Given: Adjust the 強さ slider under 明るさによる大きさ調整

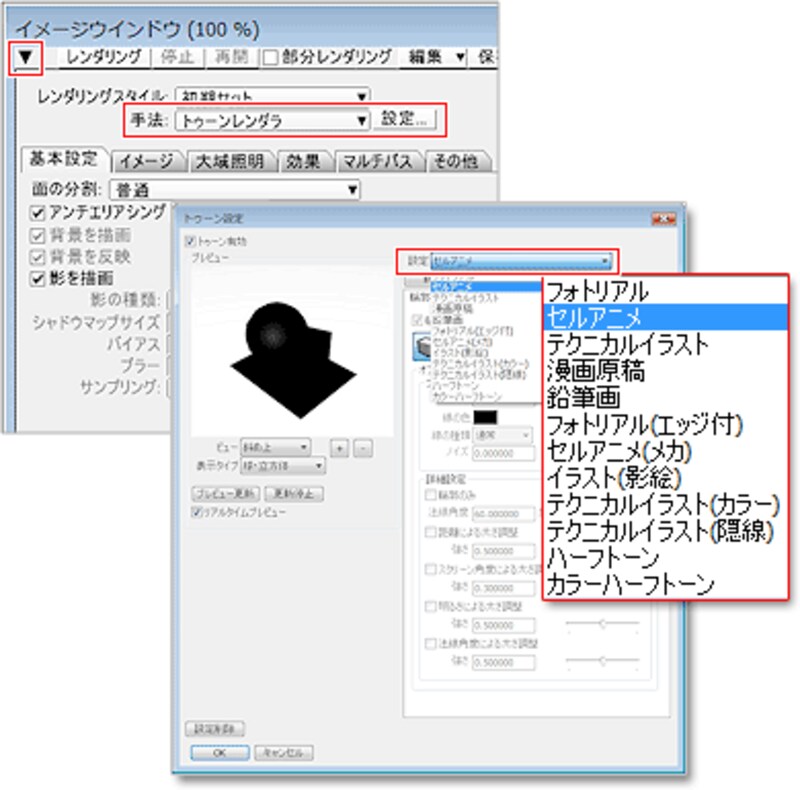Looking at the screenshot, I should pos(603,624).
